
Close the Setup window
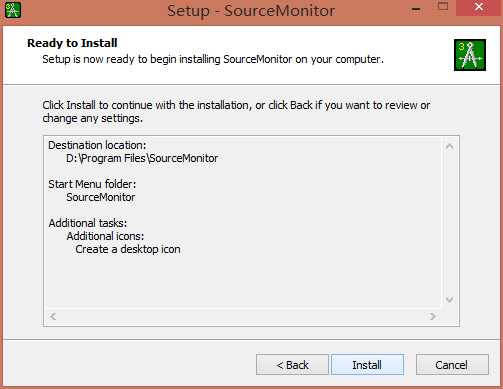pos(479,7)
